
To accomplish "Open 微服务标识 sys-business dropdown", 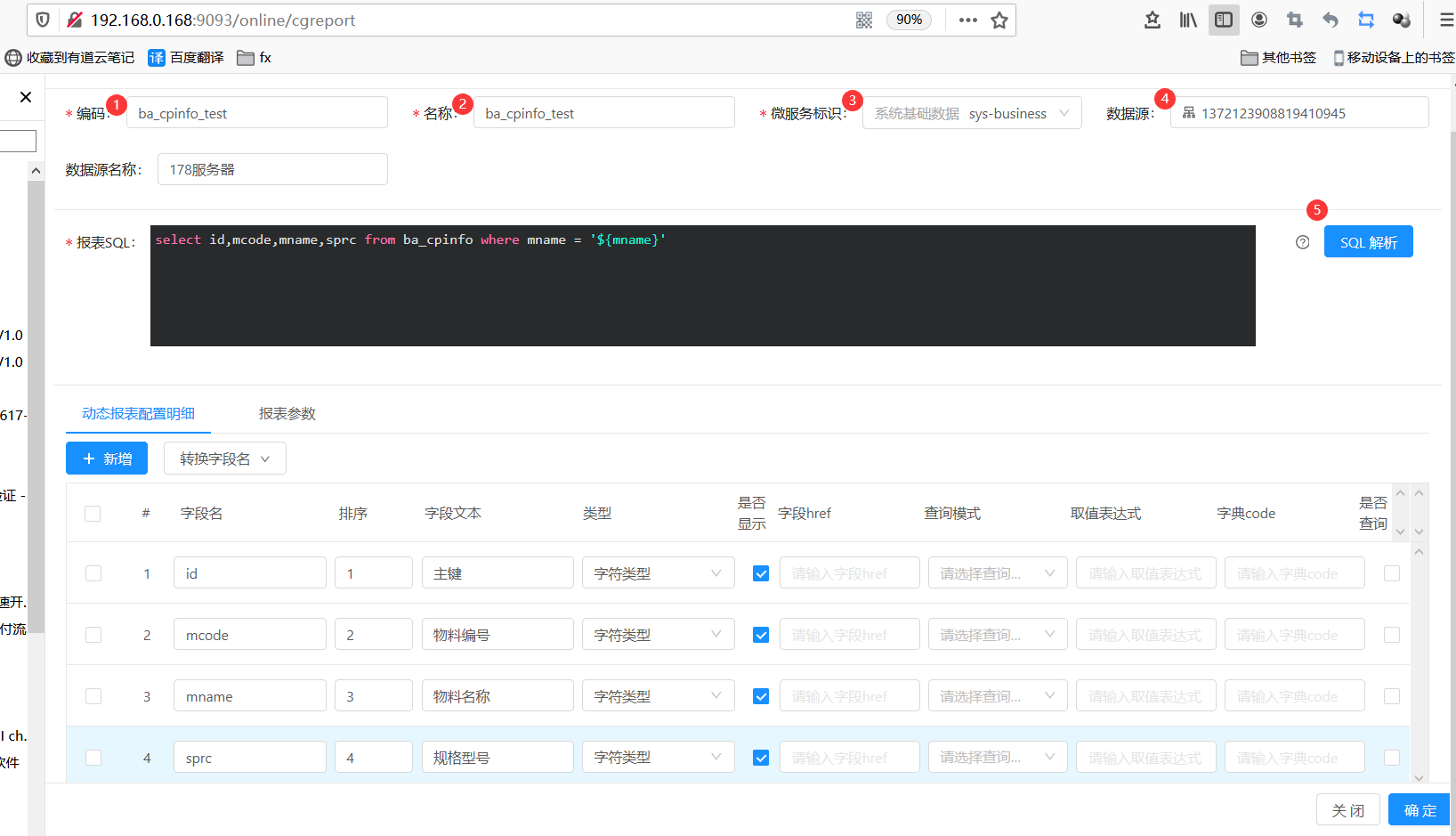I will pyautogui.click(x=972, y=113).
